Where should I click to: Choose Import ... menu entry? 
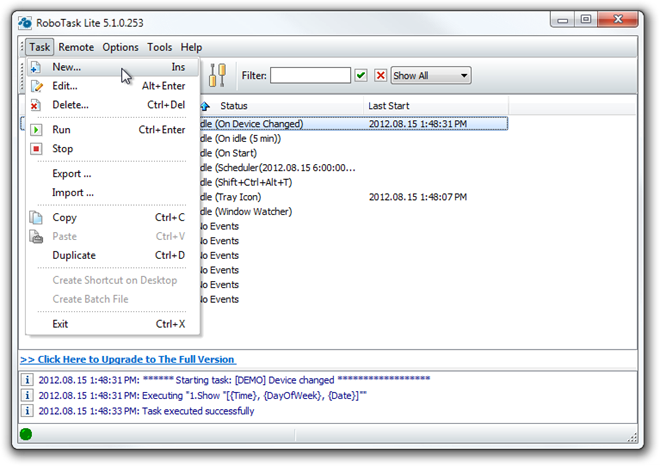tap(112, 193)
